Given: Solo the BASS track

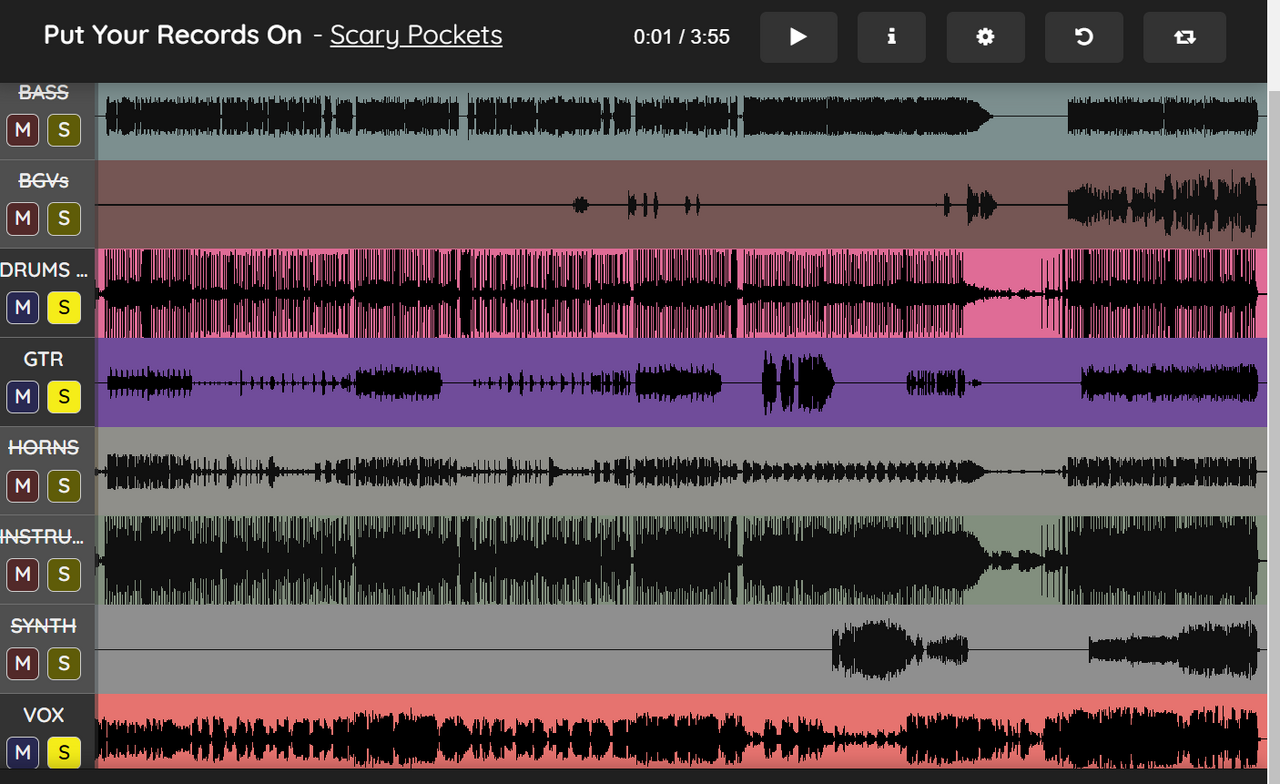Looking at the screenshot, I should [64, 130].
